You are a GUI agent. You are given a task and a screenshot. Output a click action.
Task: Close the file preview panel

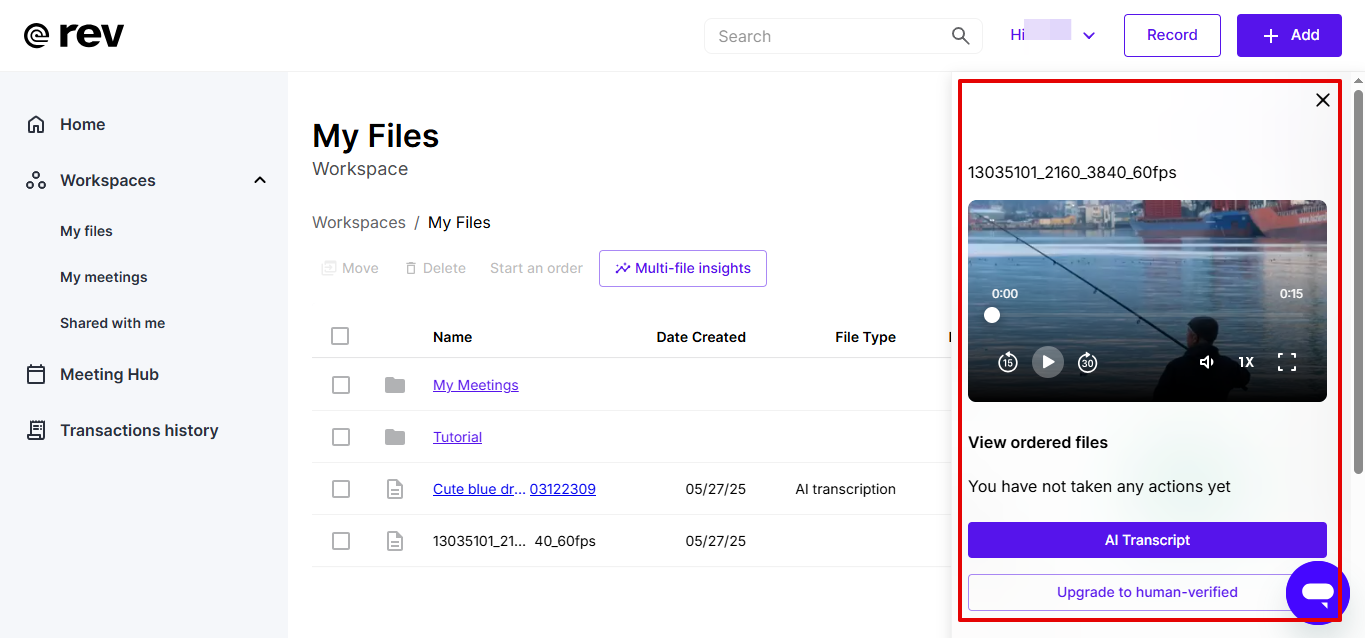tap(1322, 100)
